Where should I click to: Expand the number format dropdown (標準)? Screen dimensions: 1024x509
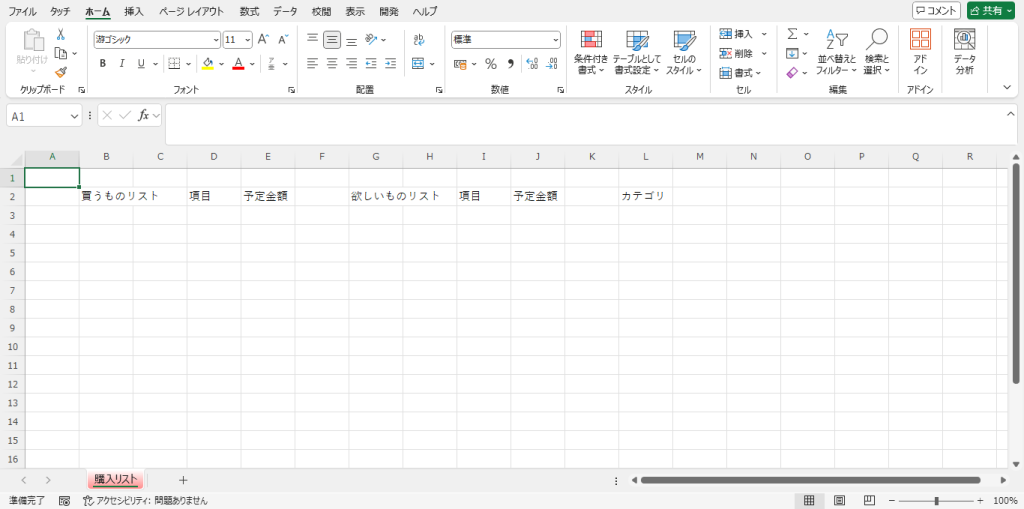[555, 40]
